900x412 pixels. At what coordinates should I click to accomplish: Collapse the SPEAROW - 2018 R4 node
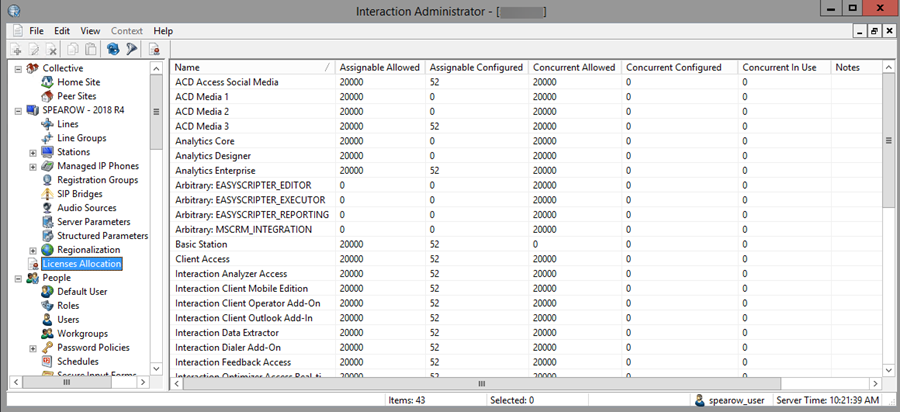click(x=18, y=111)
